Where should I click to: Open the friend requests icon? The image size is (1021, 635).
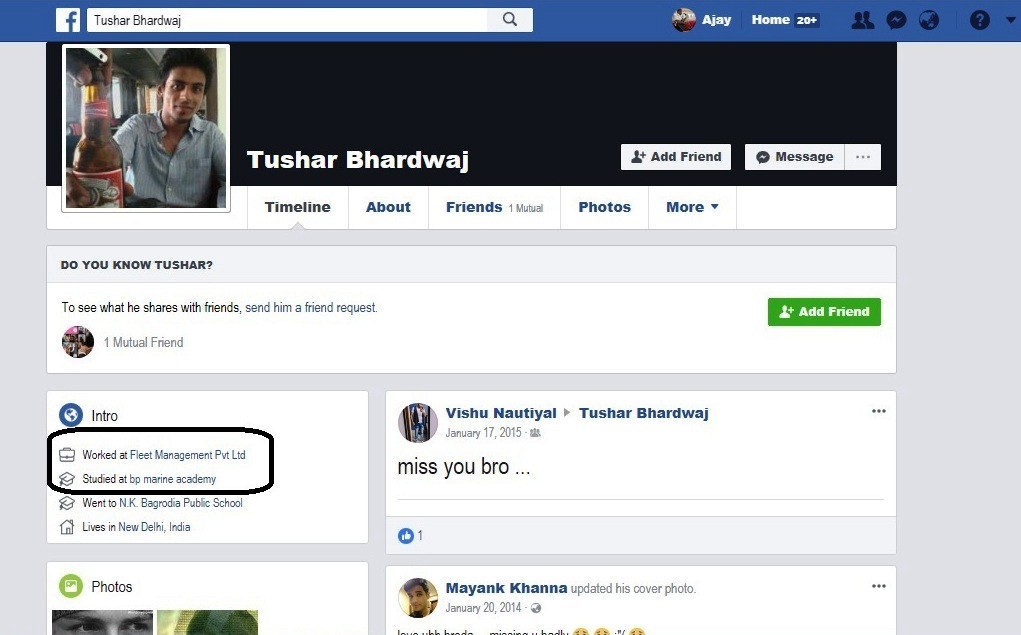tap(863, 20)
